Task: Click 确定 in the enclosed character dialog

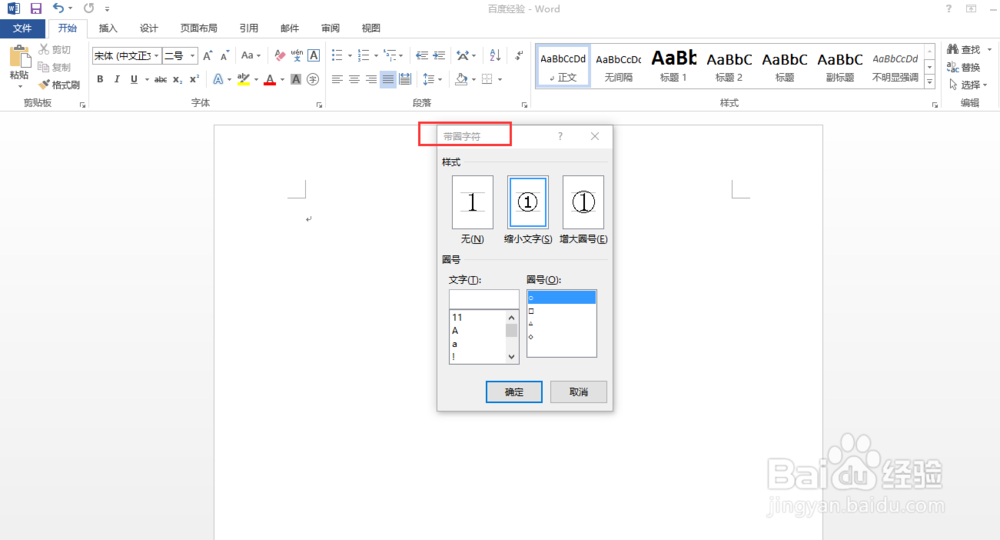Action: (514, 392)
